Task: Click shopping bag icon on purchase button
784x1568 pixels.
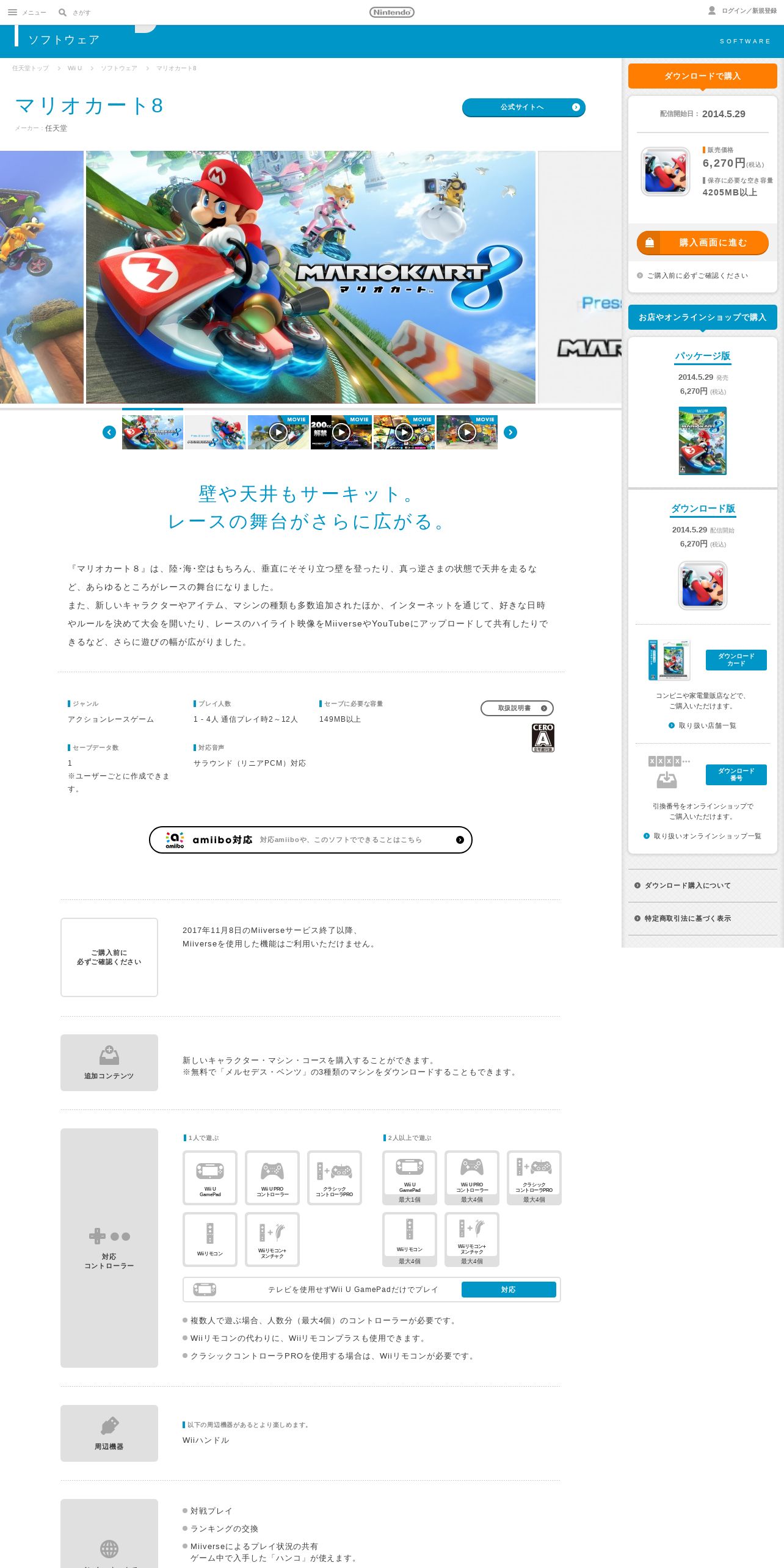Action: pos(650,242)
